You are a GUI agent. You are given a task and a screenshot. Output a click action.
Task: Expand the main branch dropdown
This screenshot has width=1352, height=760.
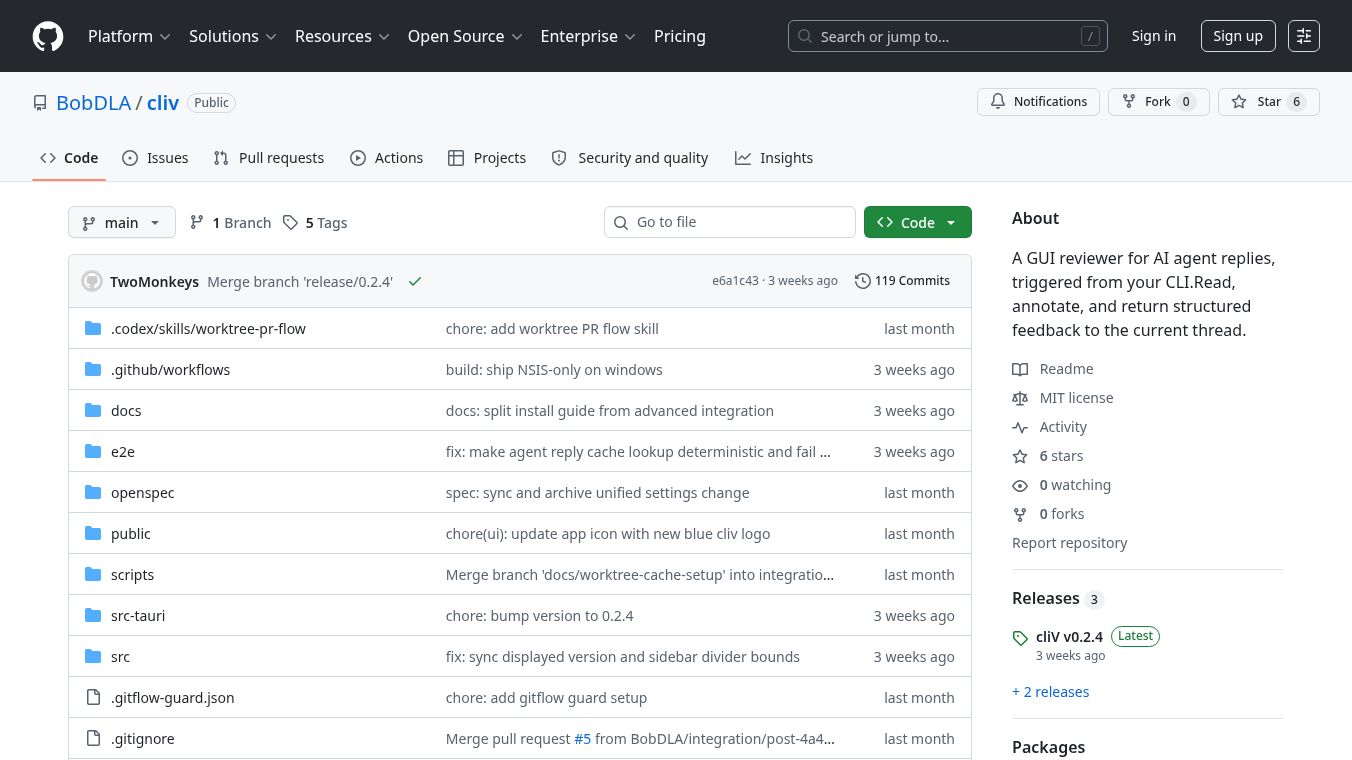tap(122, 223)
